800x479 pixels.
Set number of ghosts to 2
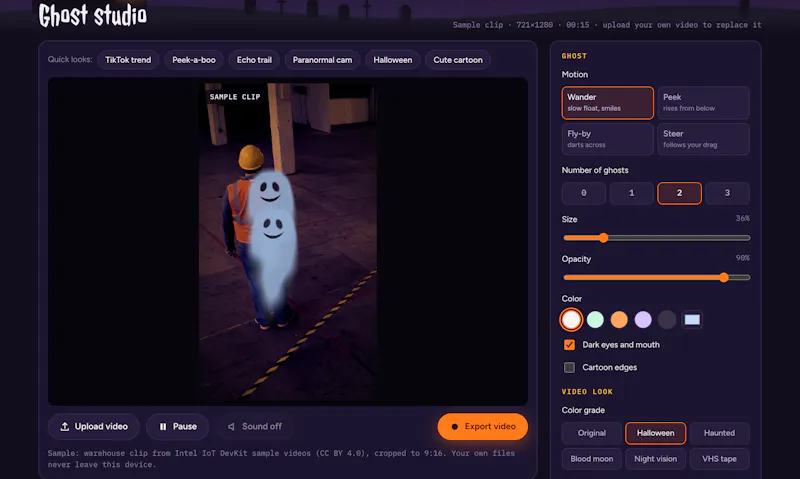pyautogui.click(x=680, y=193)
